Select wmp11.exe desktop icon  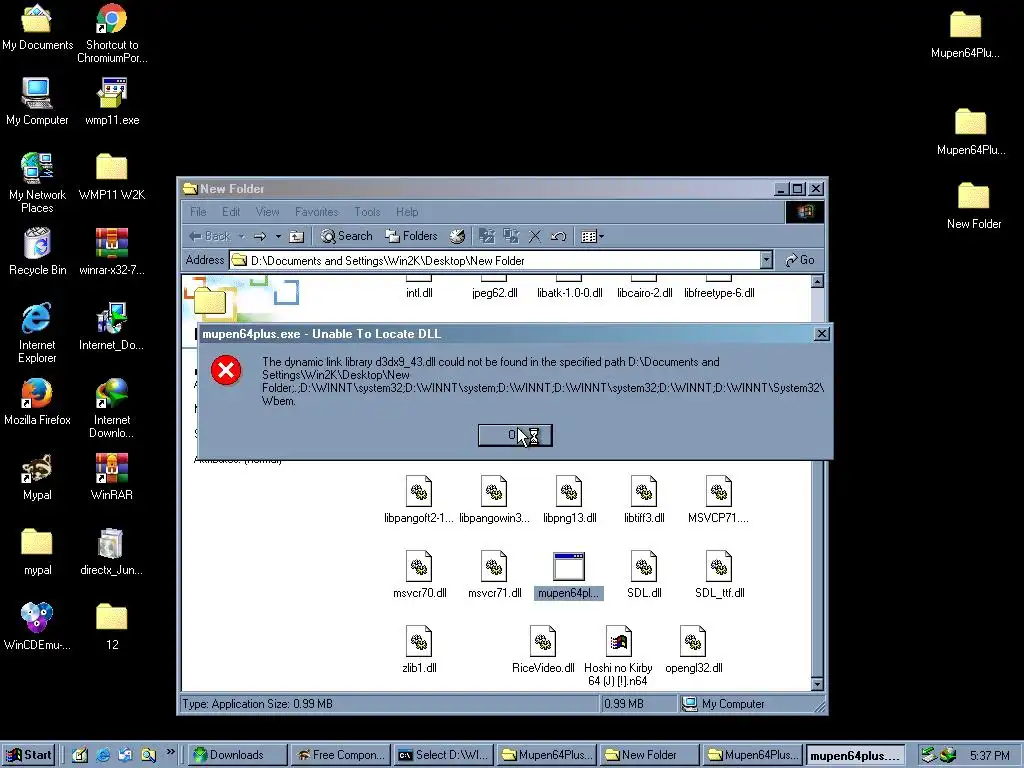[x=112, y=101]
